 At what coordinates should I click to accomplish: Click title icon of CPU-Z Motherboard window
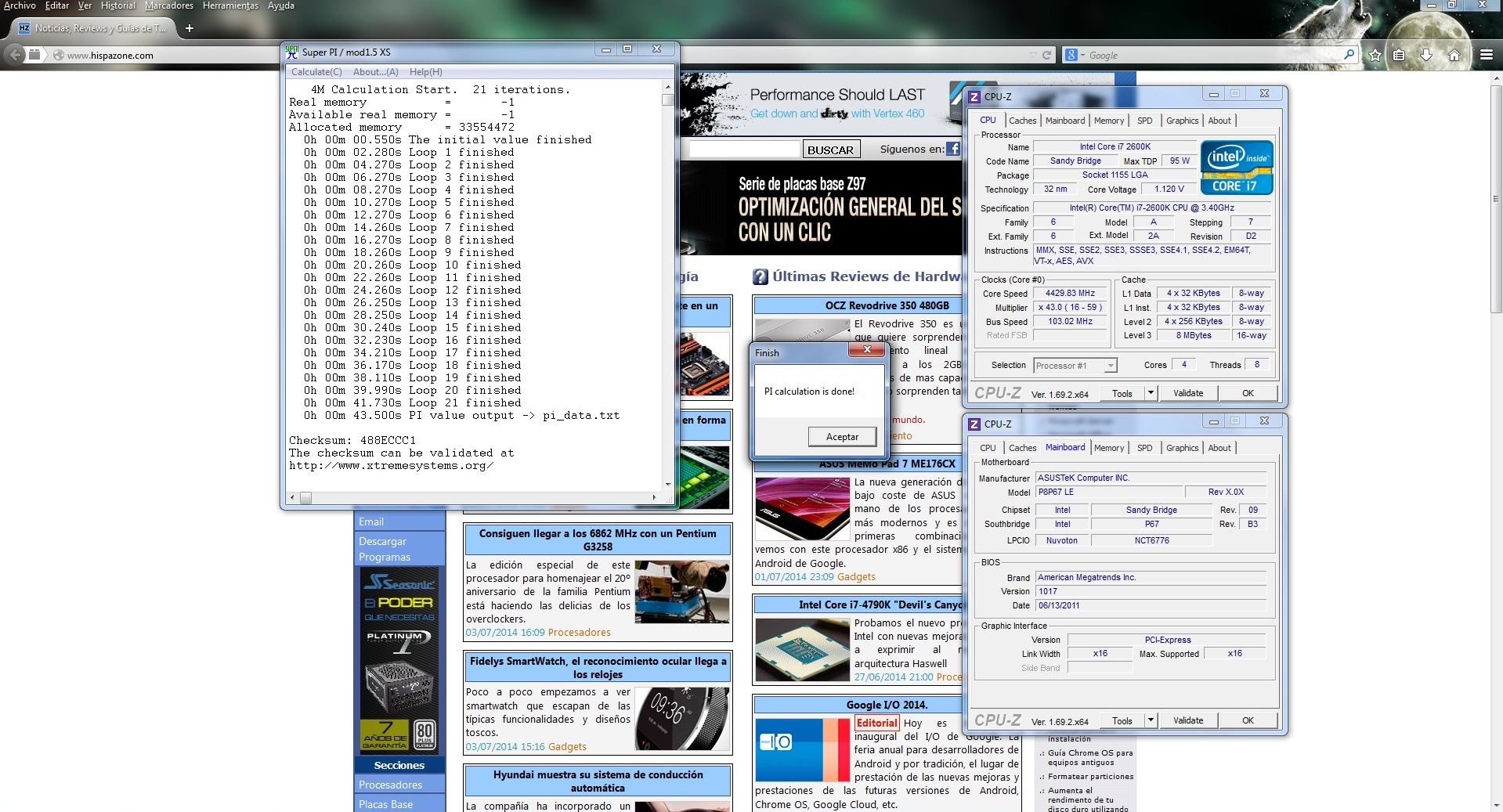[x=974, y=424]
